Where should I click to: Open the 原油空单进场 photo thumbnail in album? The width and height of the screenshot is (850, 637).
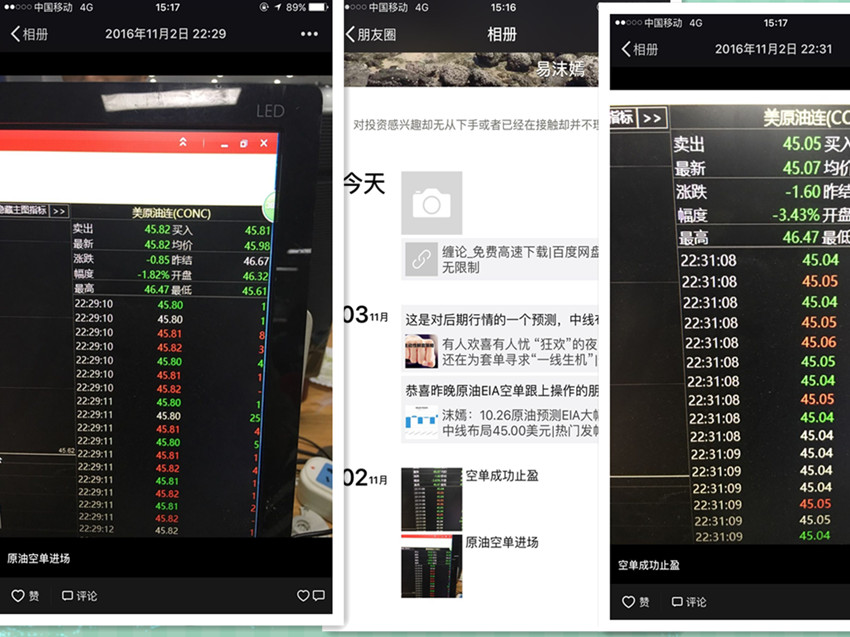(x=432, y=565)
